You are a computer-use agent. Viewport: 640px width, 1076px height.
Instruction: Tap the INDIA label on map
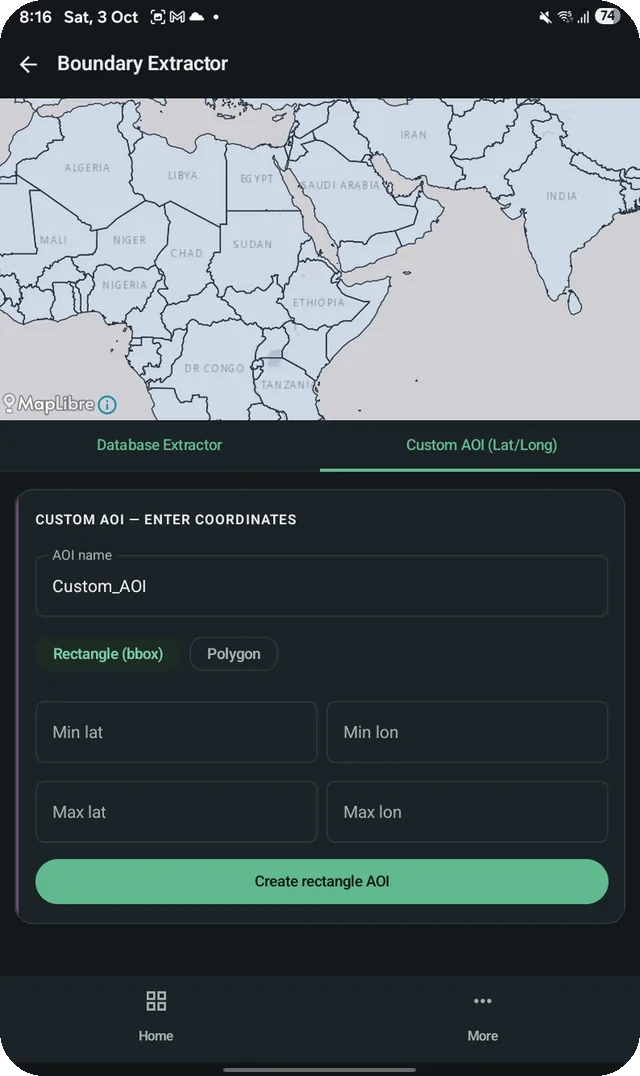pos(562,196)
